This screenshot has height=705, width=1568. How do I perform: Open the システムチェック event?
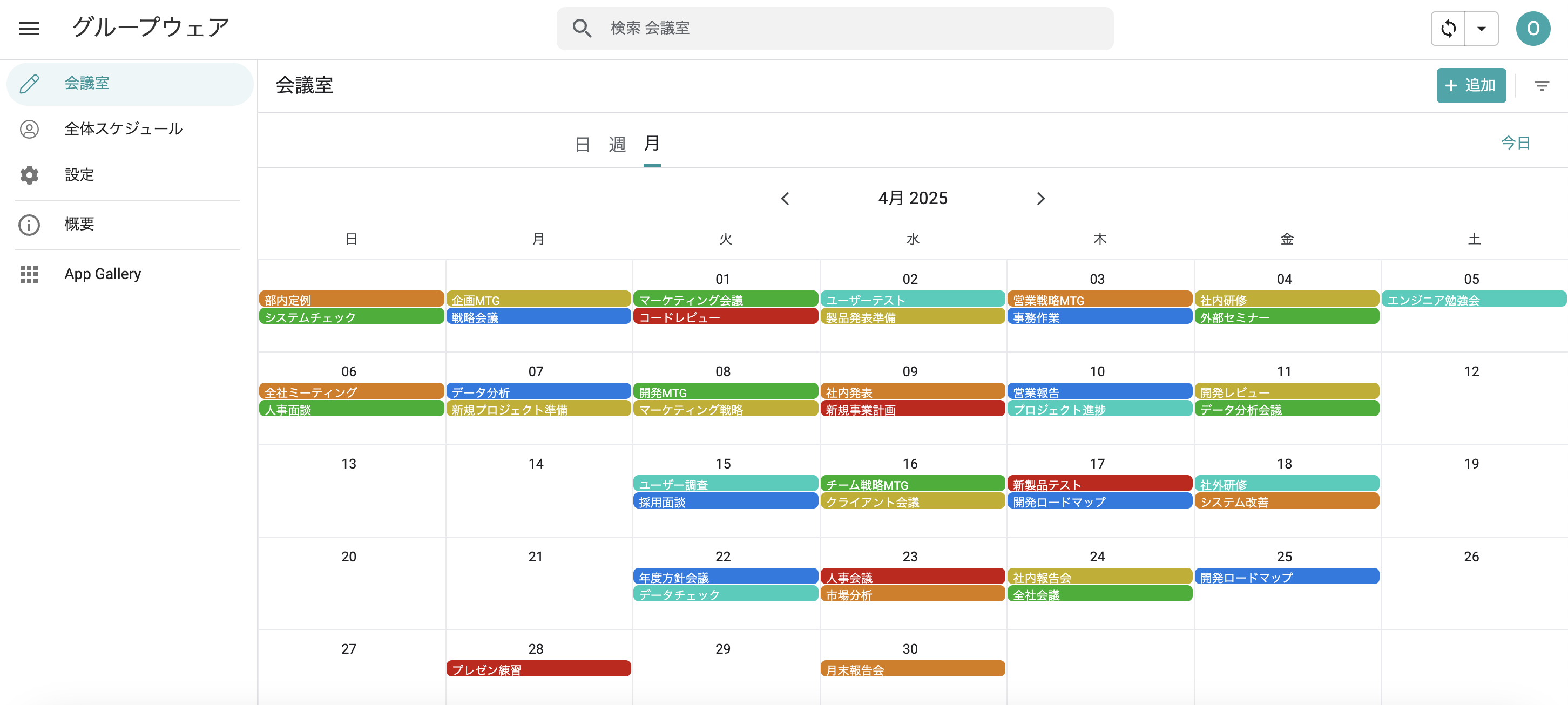(351, 316)
